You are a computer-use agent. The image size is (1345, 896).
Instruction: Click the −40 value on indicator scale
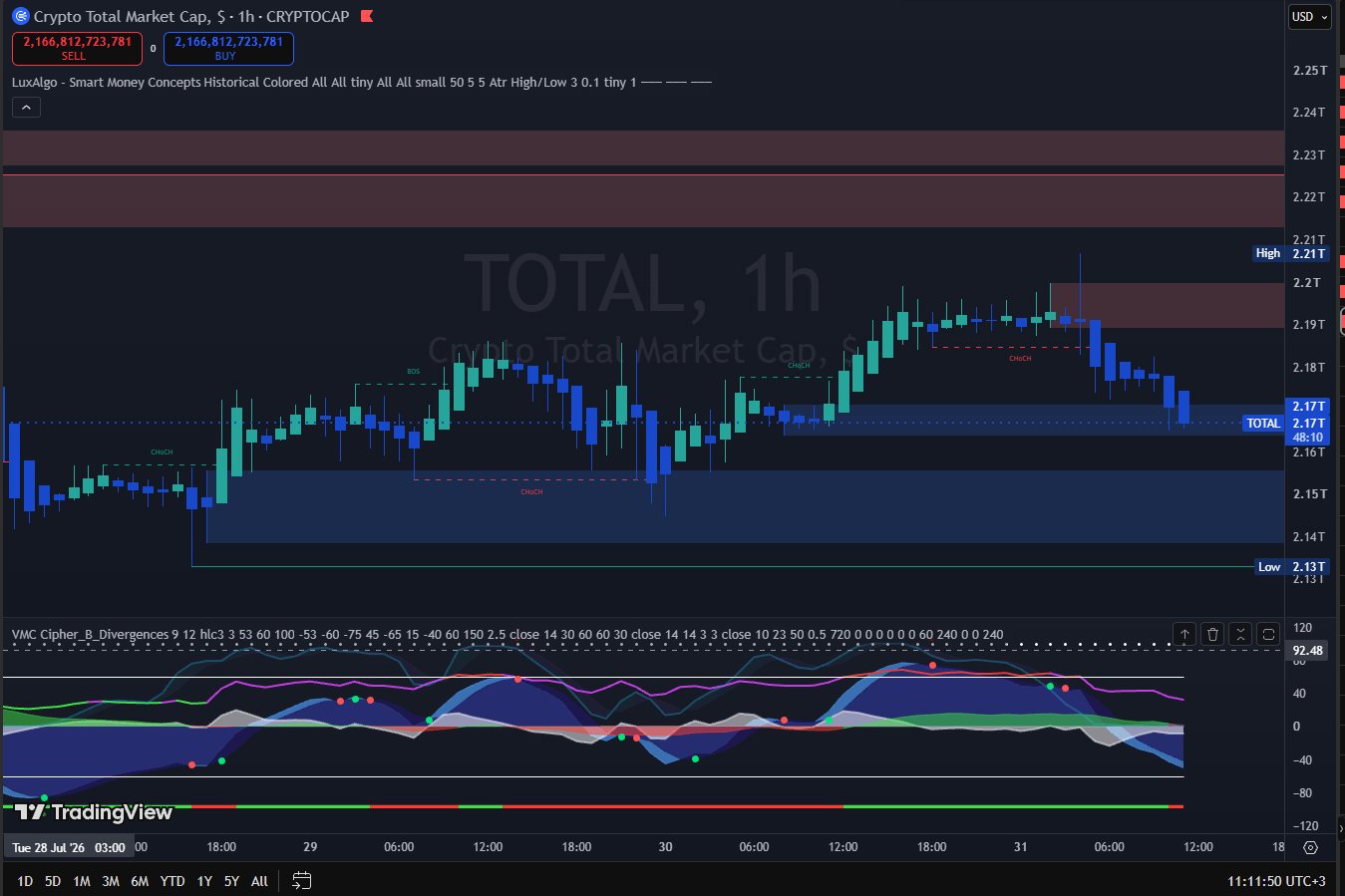1302,760
